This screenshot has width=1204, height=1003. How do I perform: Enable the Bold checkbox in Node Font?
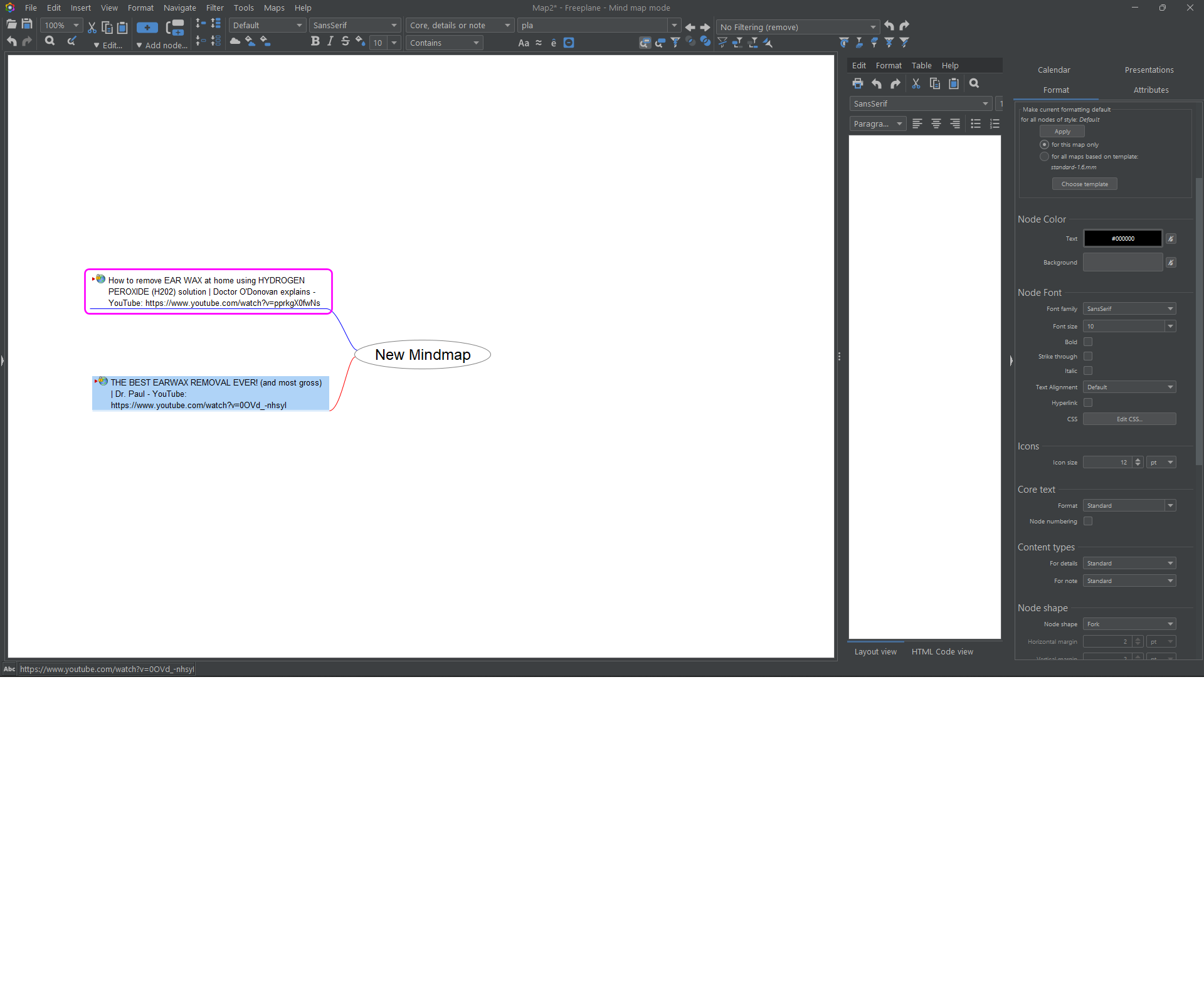(1088, 342)
